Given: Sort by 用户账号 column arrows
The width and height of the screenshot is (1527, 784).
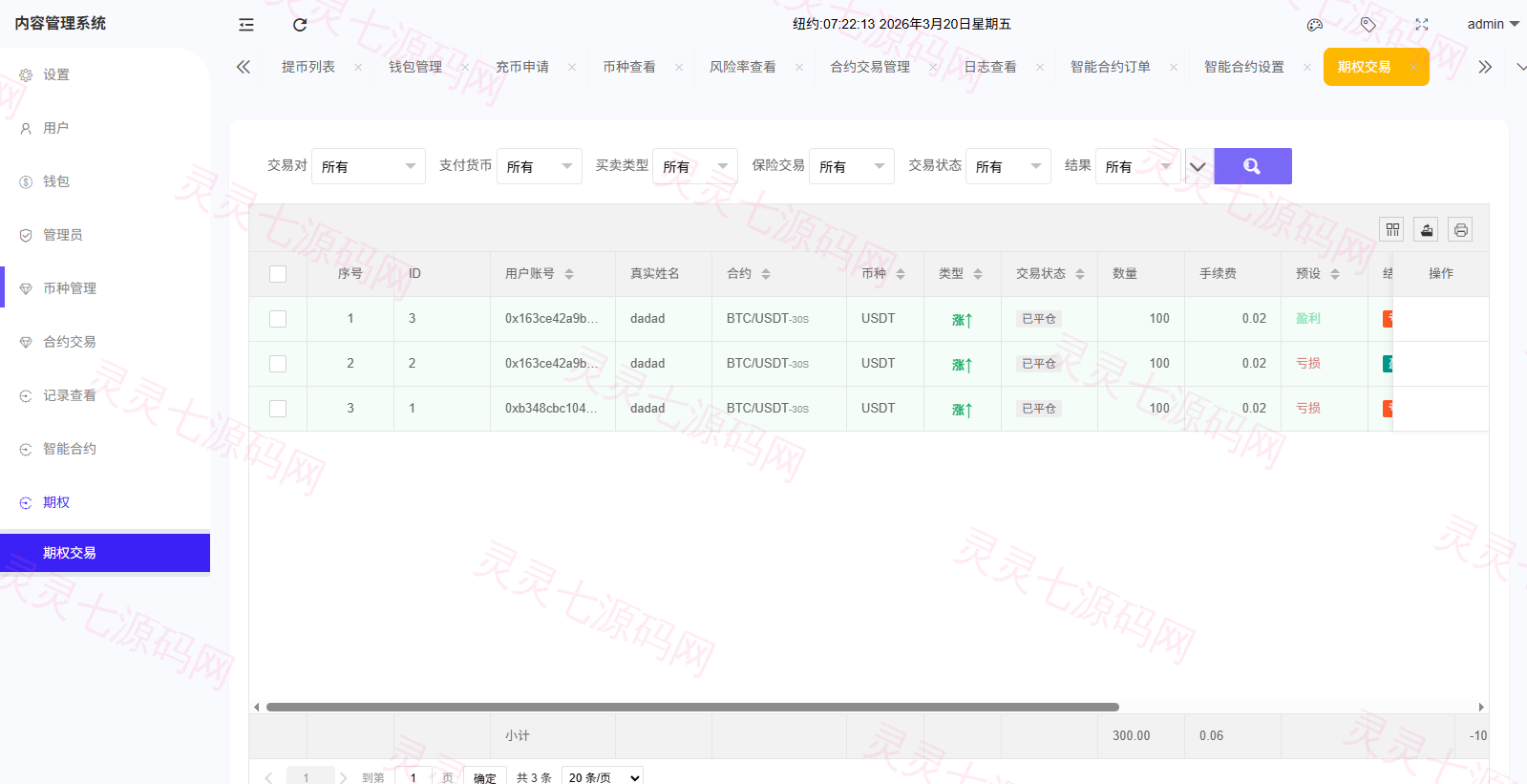Looking at the screenshot, I should pos(569,274).
